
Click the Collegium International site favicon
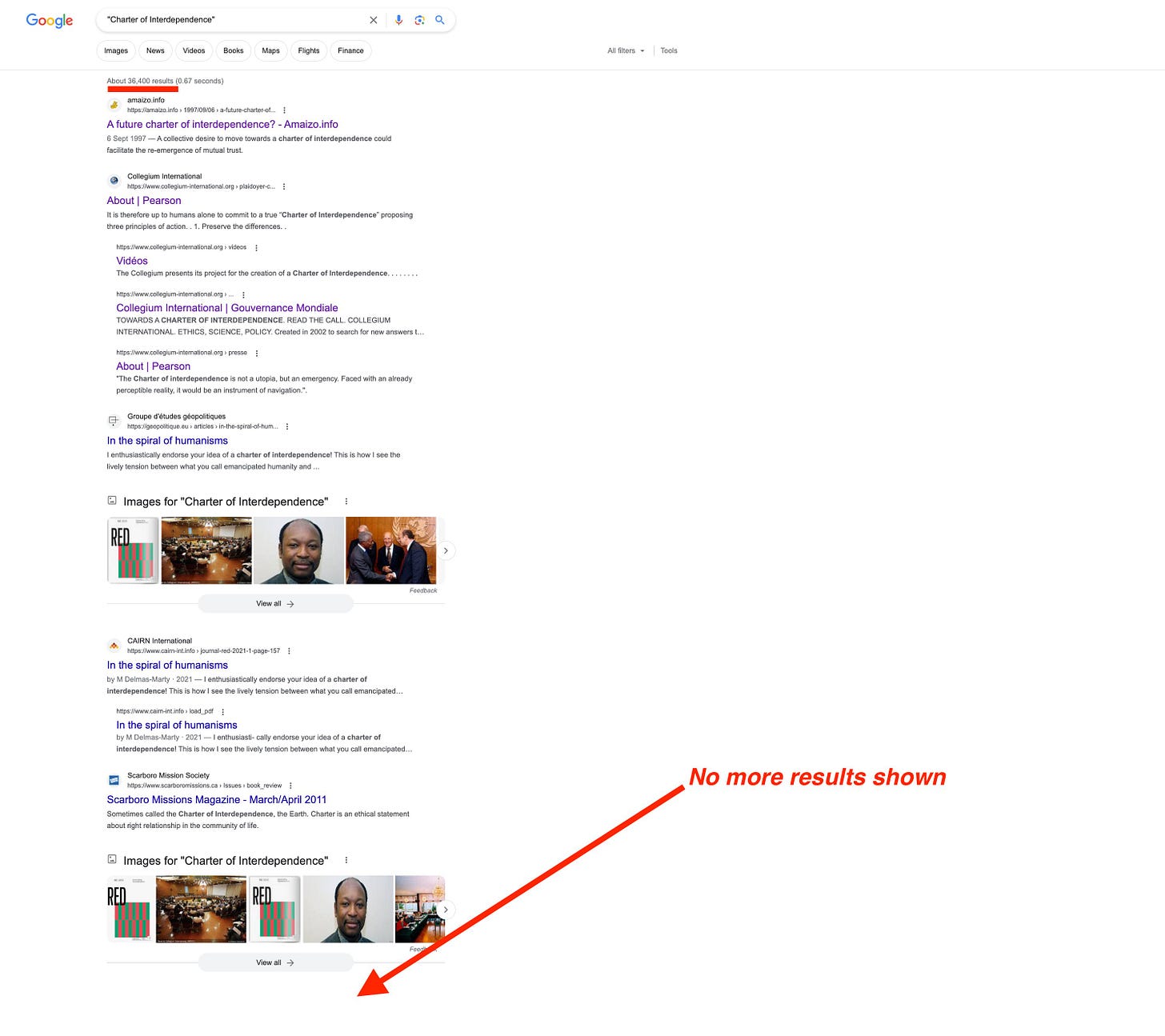click(x=114, y=181)
